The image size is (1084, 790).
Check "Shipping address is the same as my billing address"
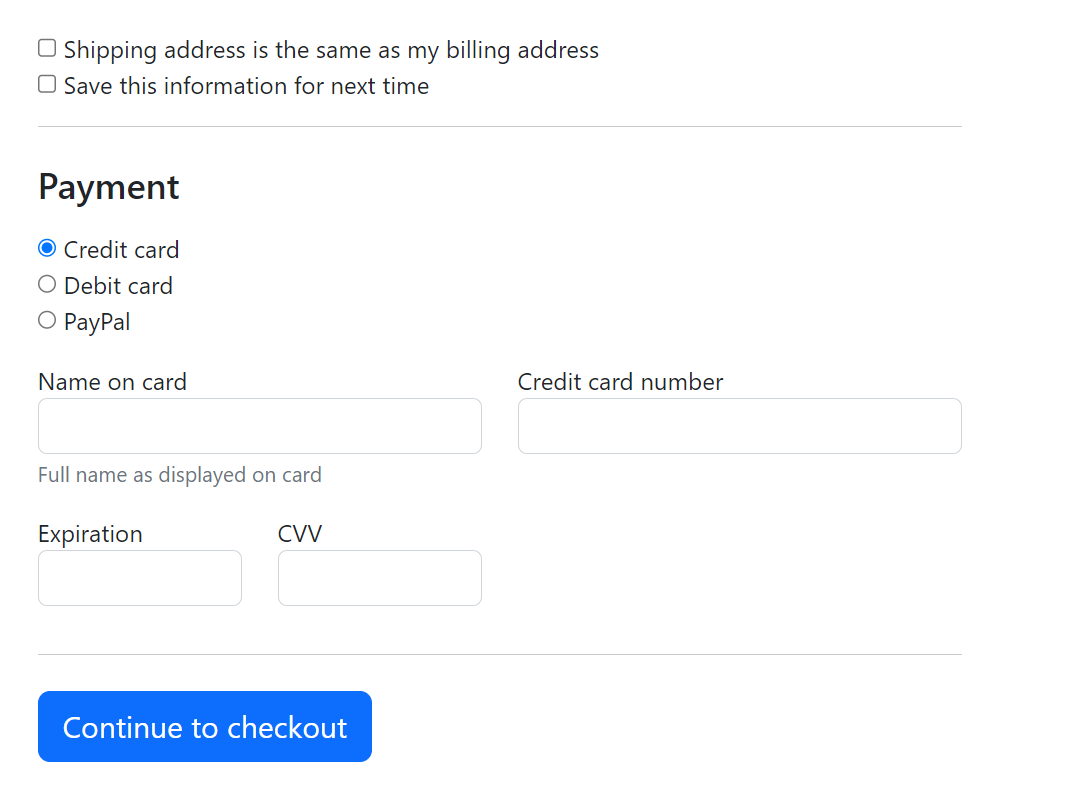coord(46,47)
